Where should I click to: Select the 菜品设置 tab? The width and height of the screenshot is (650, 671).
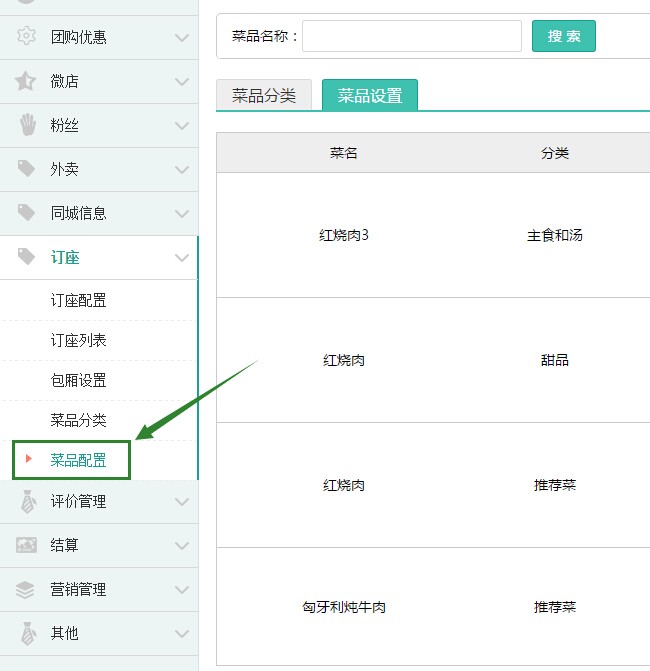(x=370, y=95)
